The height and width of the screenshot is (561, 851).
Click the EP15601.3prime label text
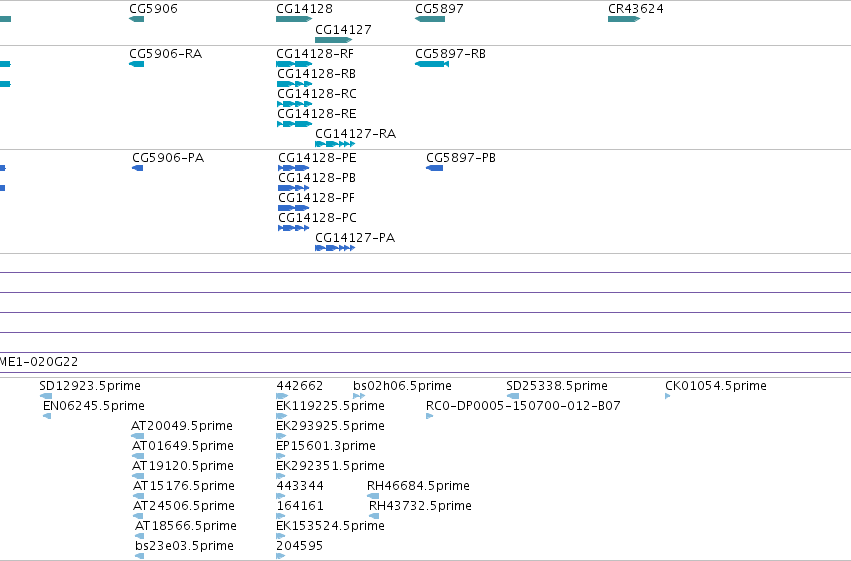point(326,446)
